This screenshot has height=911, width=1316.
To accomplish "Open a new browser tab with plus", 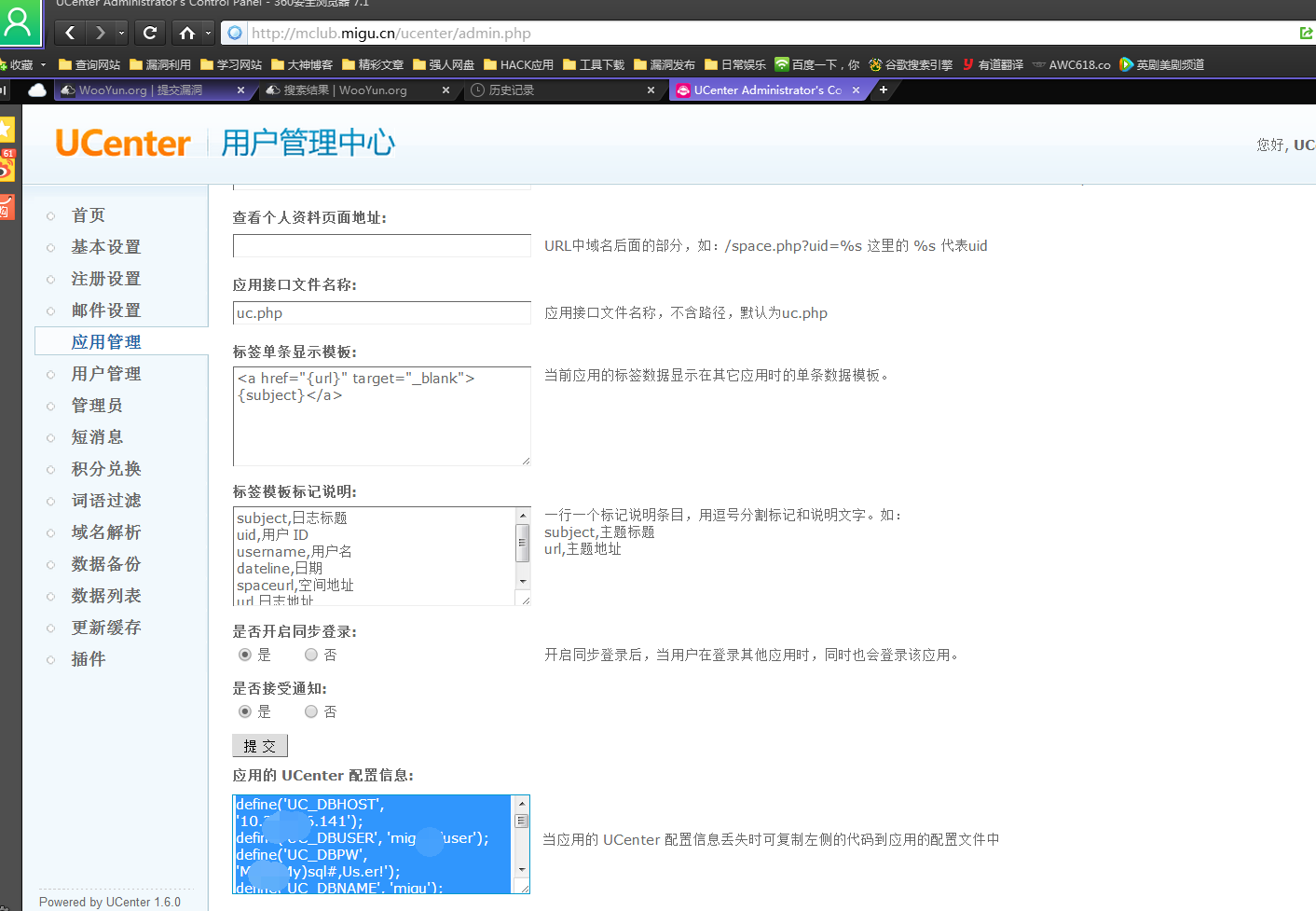I will pyautogui.click(x=883, y=90).
